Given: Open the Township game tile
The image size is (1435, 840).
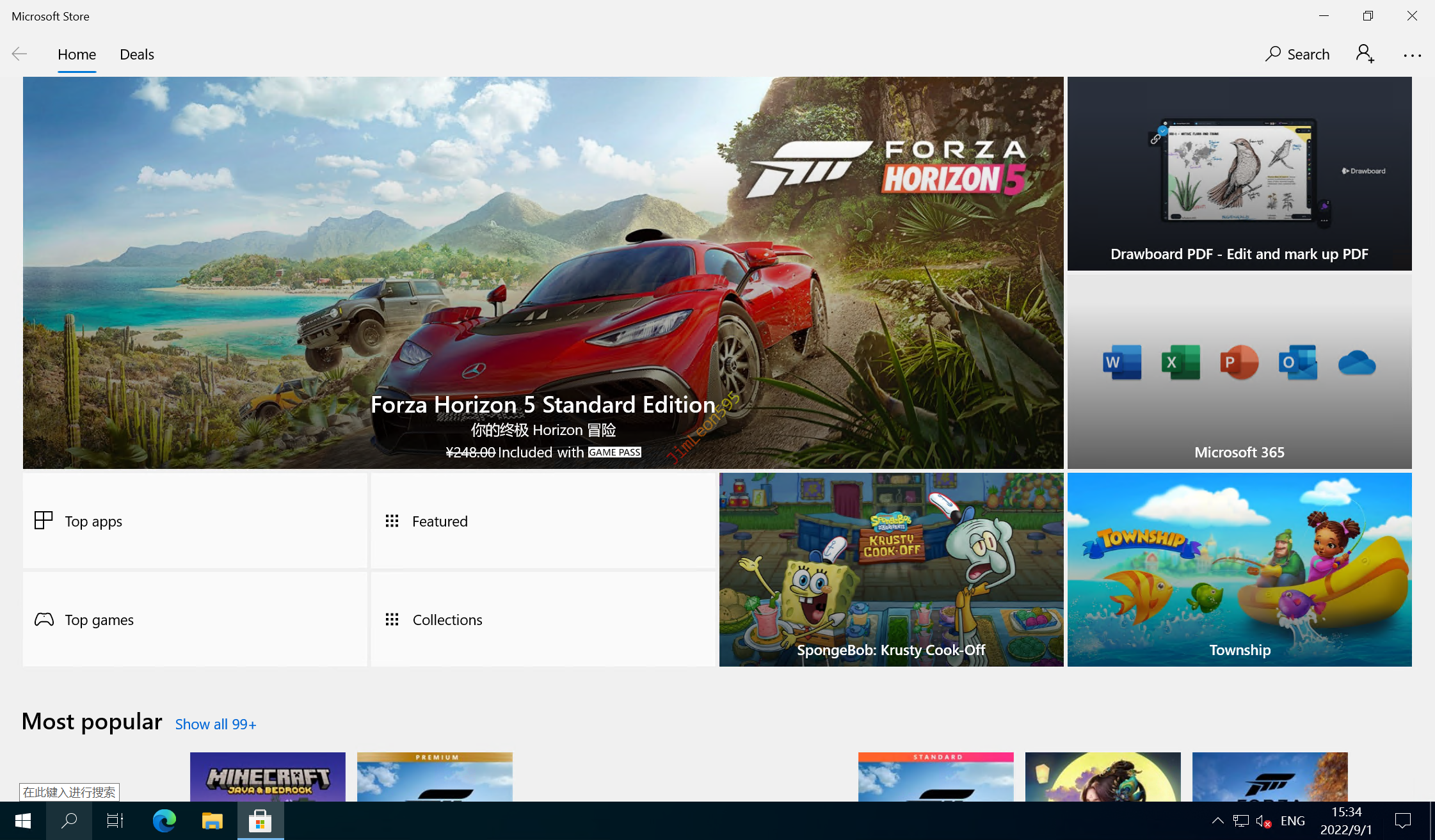Looking at the screenshot, I should 1239,569.
